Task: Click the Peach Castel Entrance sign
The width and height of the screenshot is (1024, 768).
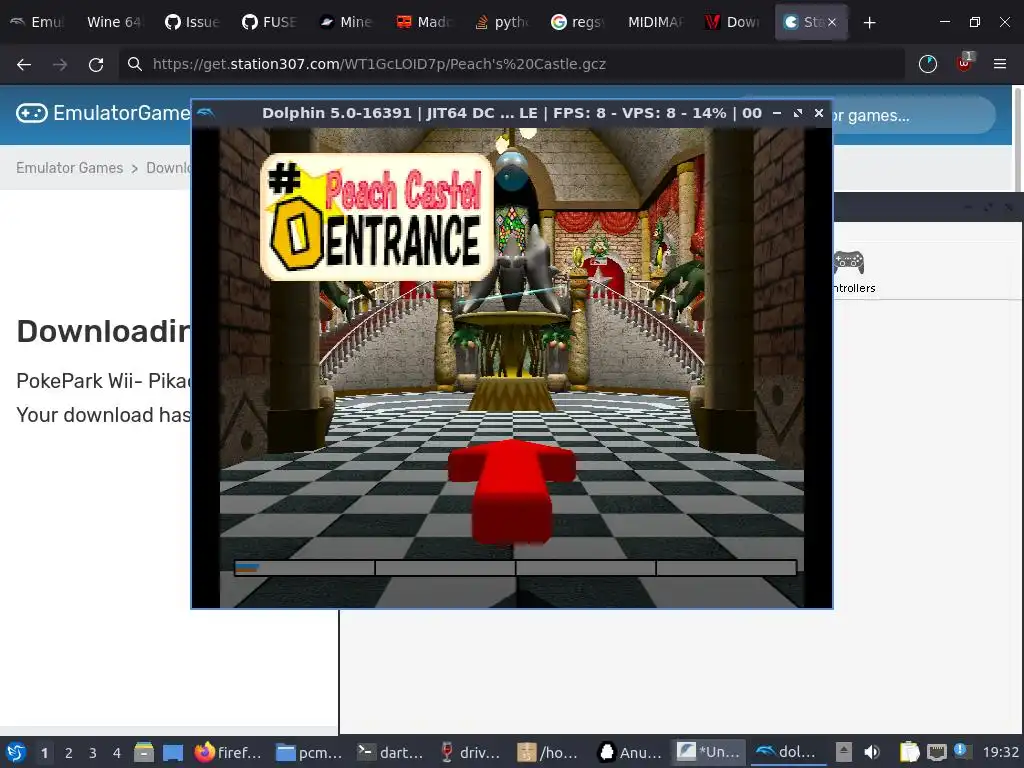Action: click(x=377, y=217)
